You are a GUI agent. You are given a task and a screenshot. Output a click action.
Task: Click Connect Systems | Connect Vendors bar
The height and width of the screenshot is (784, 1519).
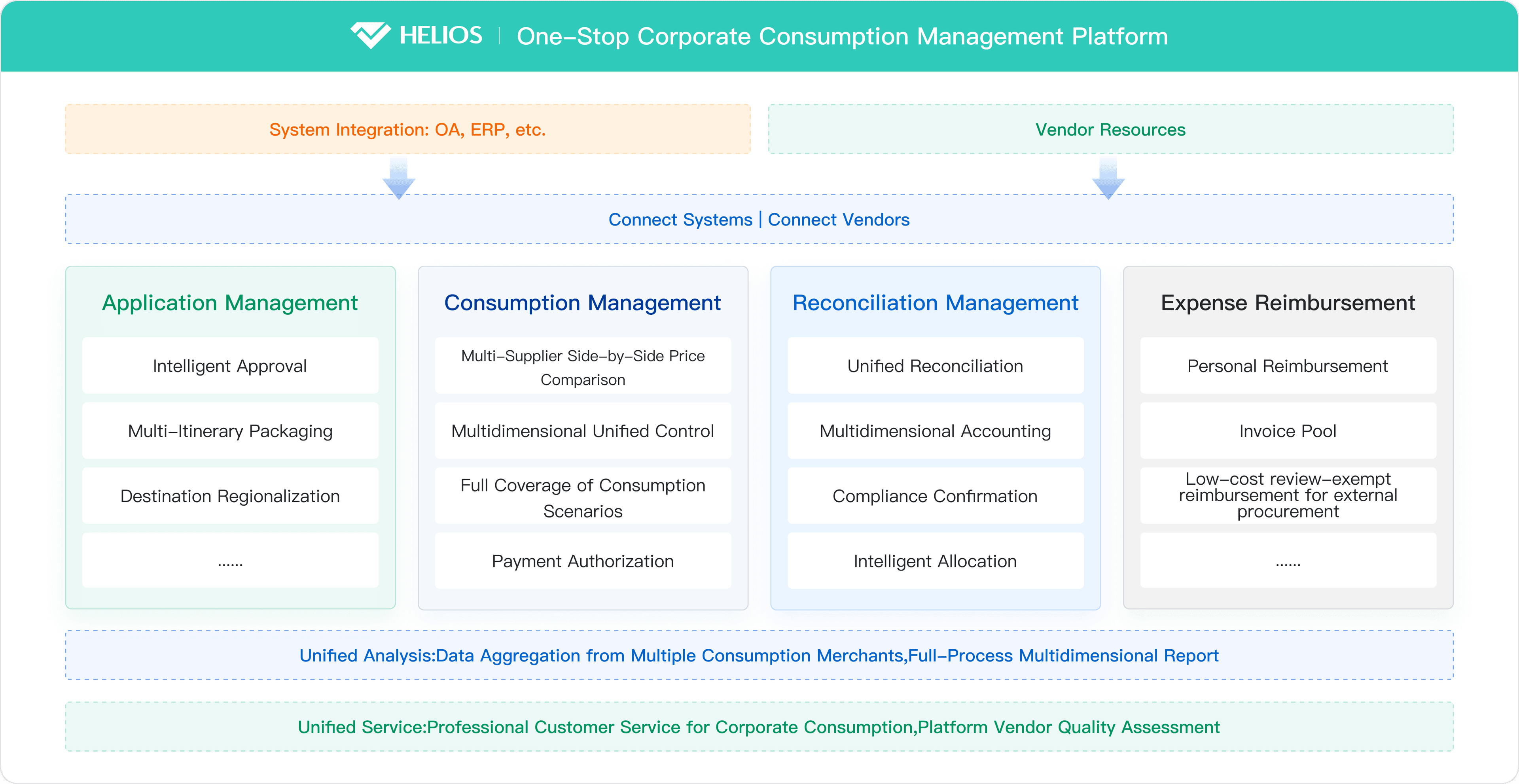[759, 219]
